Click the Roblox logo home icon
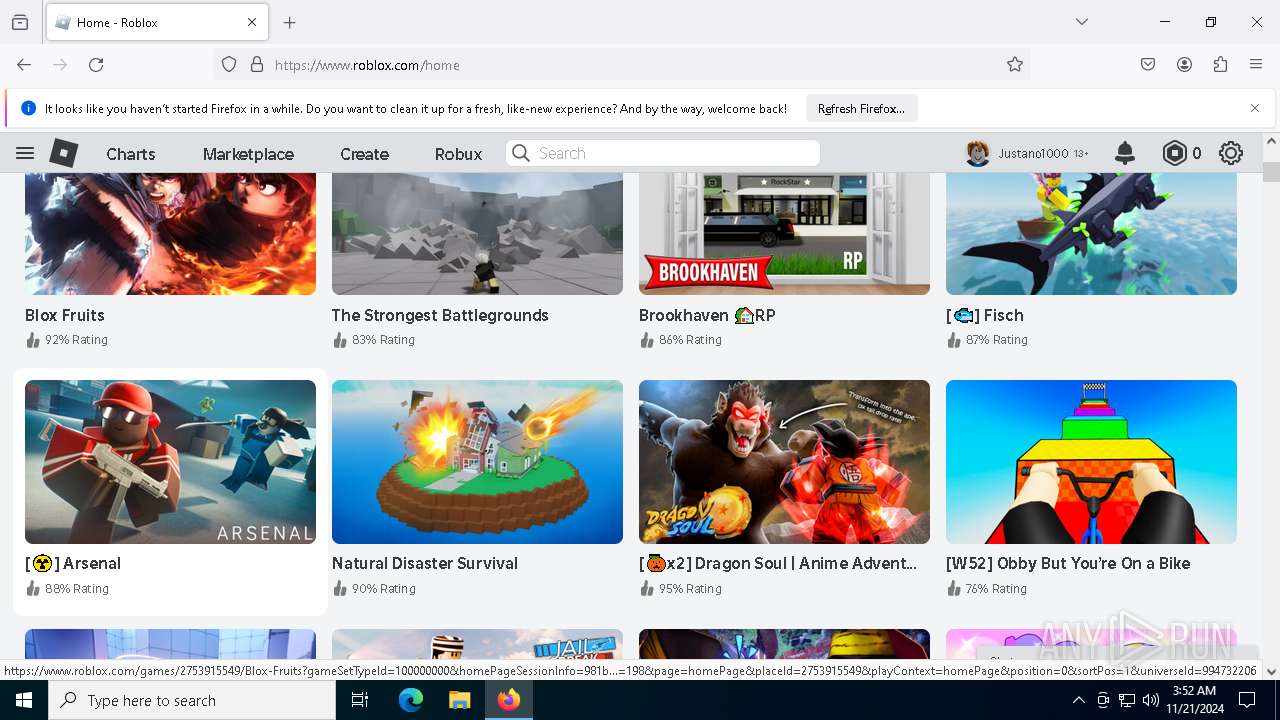Viewport: 1280px width, 720px height. [x=64, y=153]
